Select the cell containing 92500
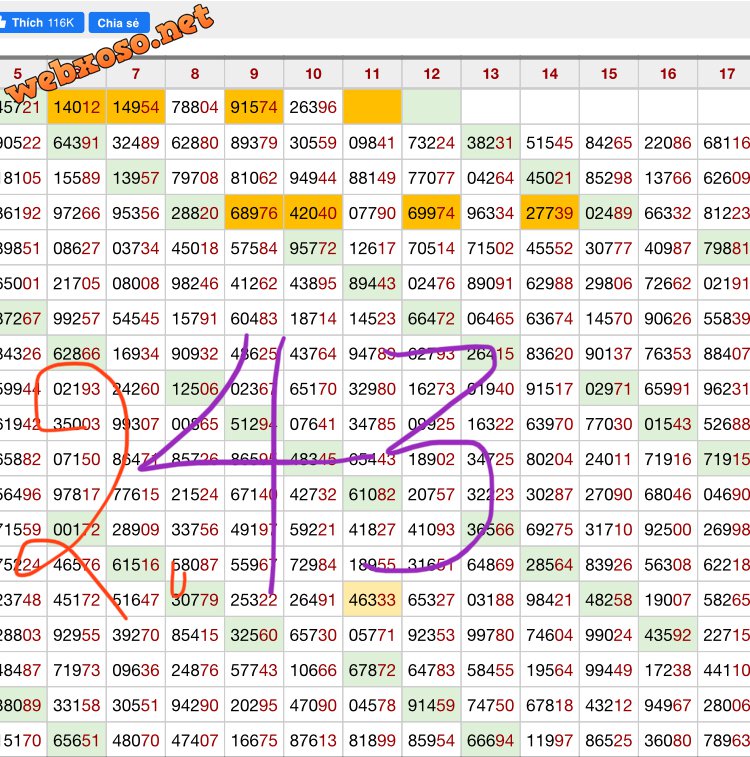Viewport: 750px width, 757px height. pos(668,529)
